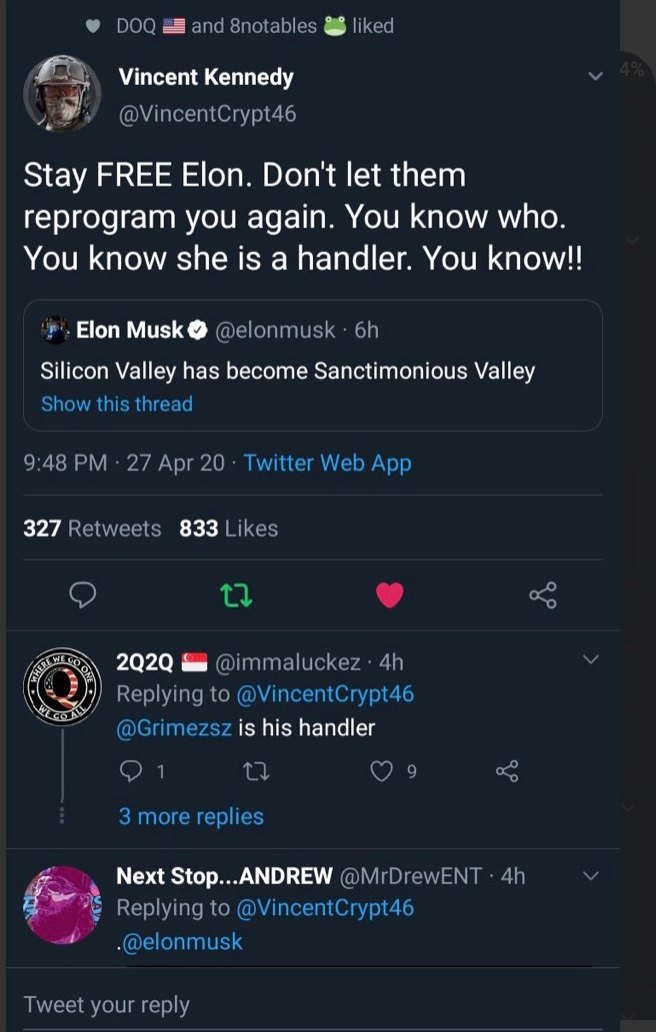Reply to Vincent Kennedy's main tweet

click(x=84, y=596)
